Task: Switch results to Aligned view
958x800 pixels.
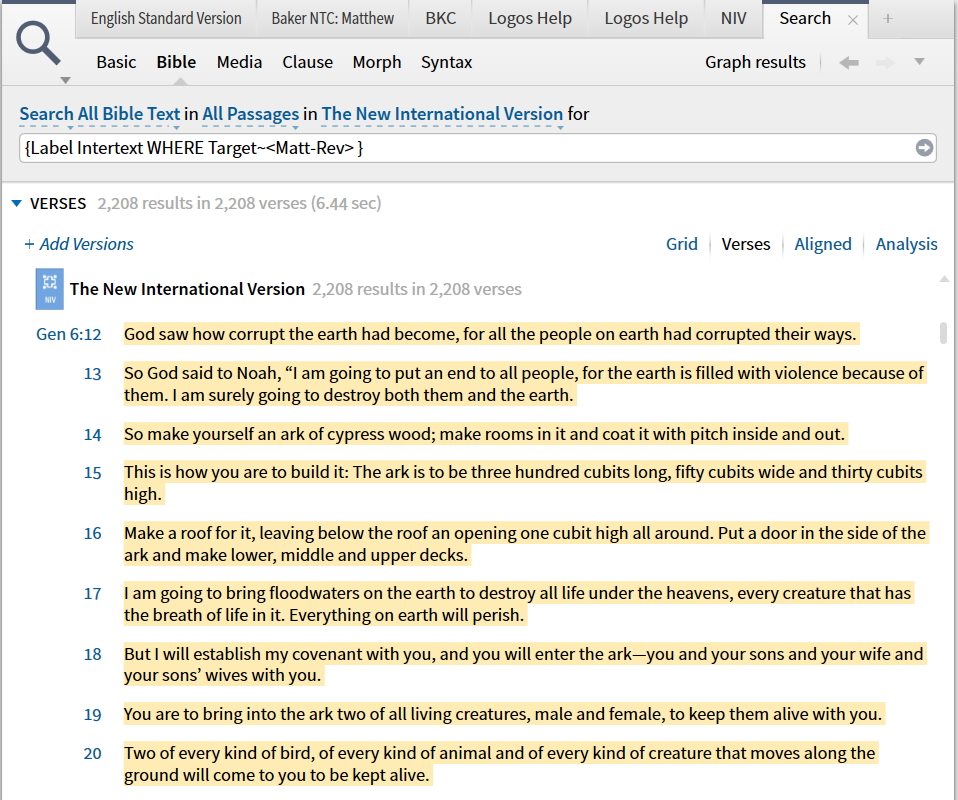Action: point(822,244)
